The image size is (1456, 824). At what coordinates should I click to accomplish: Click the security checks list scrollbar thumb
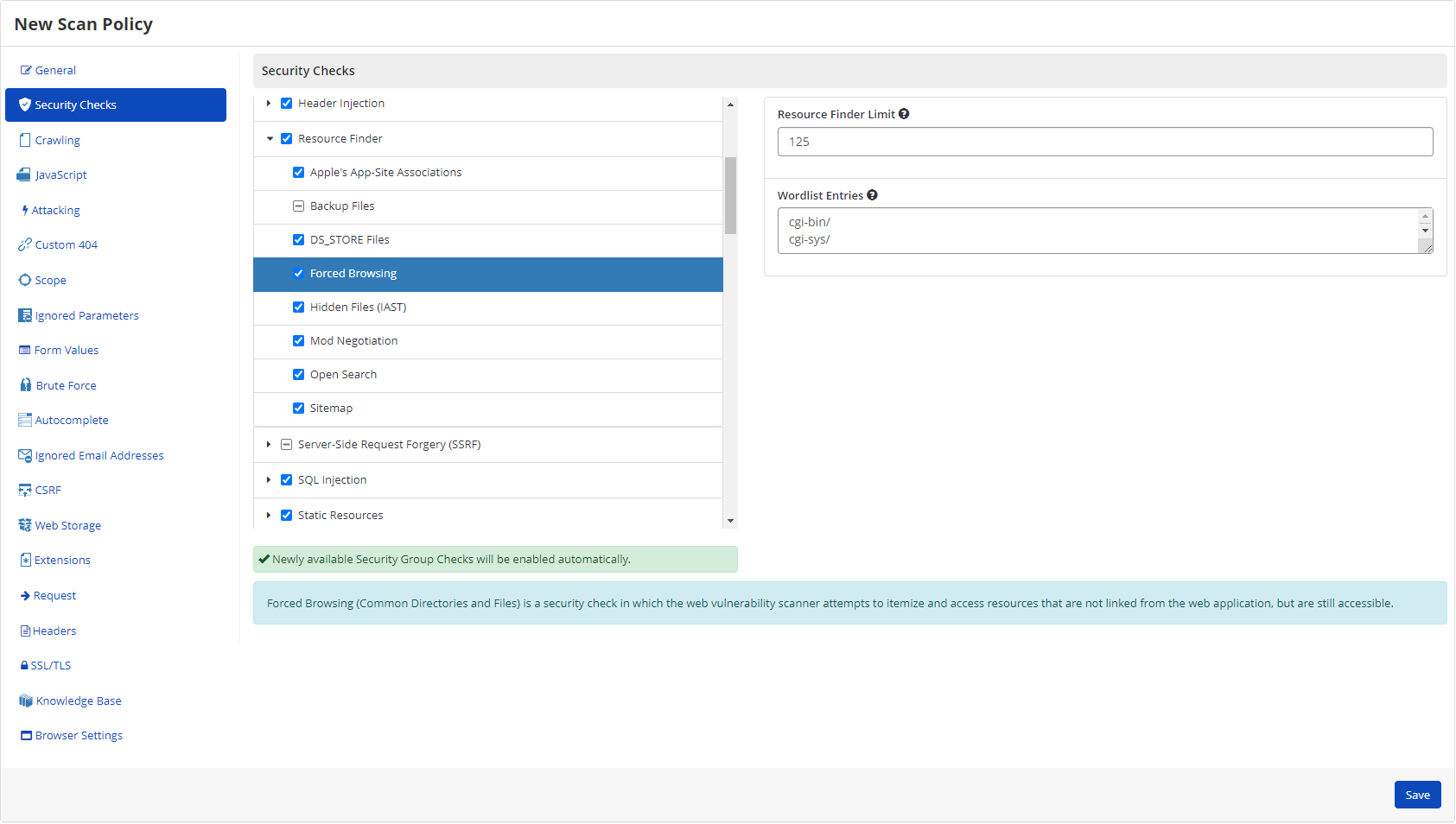pos(730,195)
